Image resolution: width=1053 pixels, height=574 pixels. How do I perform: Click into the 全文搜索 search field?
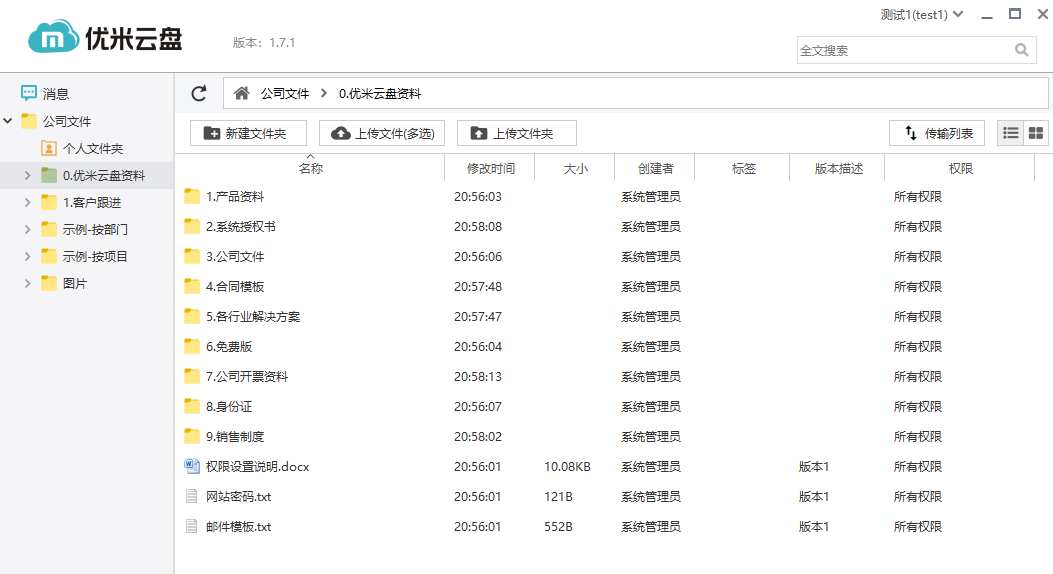[x=900, y=50]
